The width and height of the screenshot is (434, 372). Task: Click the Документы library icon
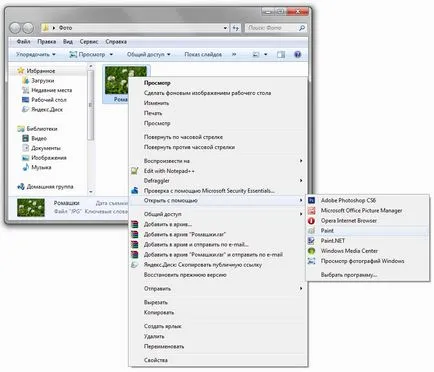point(25,148)
